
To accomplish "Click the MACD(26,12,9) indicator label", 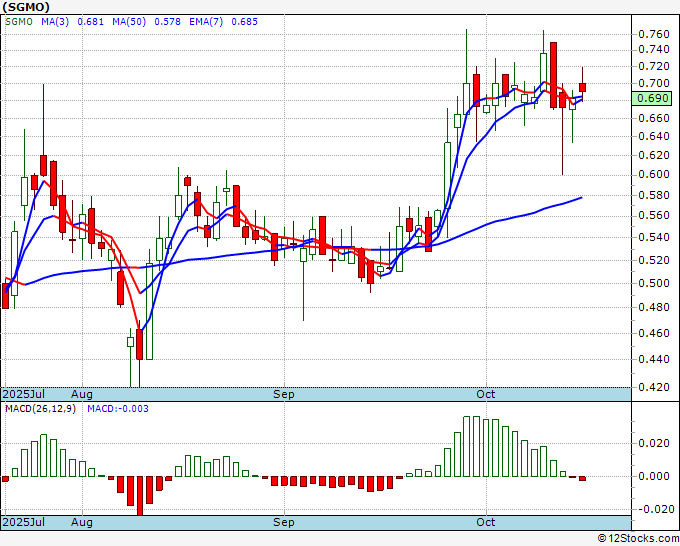I will tap(40, 409).
